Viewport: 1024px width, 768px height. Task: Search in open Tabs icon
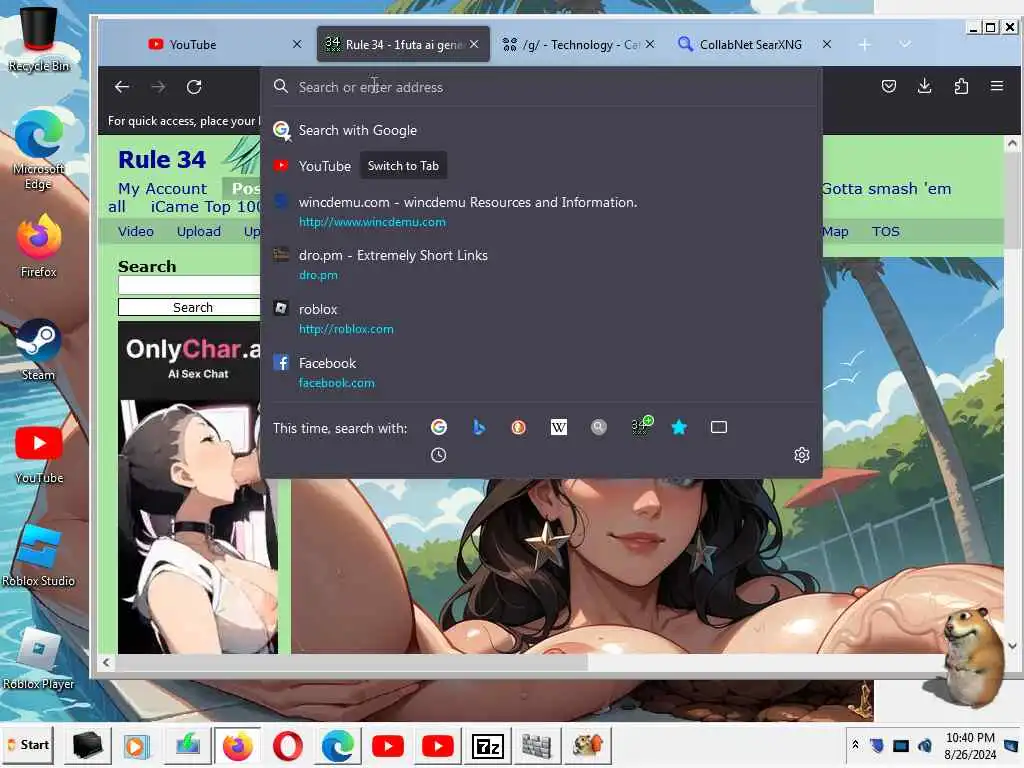point(718,427)
